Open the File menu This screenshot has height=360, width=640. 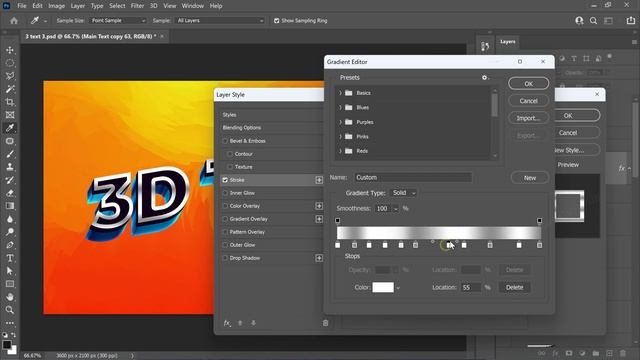coord(22,6)
